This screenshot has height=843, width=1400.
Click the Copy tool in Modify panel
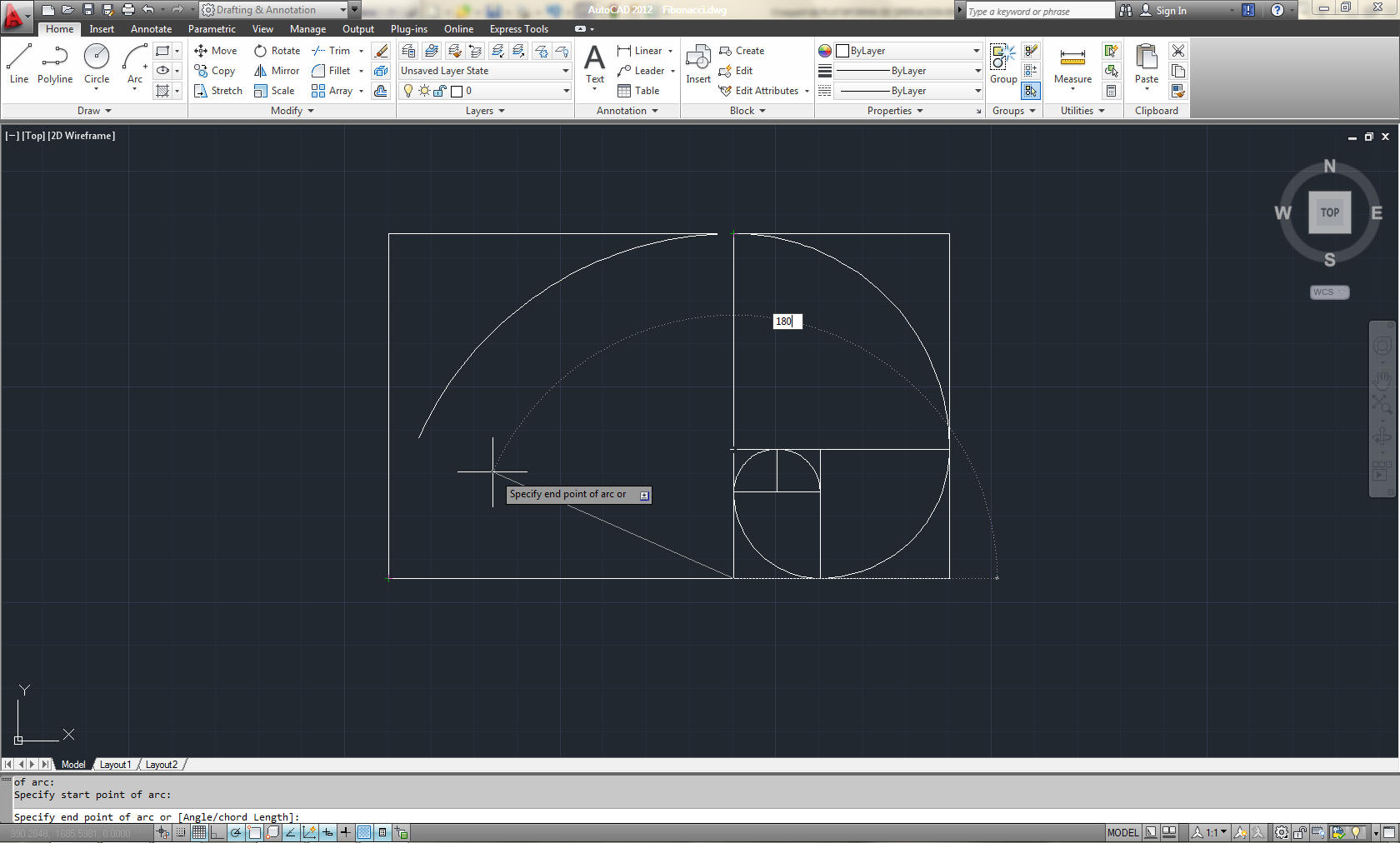[215, 71]
